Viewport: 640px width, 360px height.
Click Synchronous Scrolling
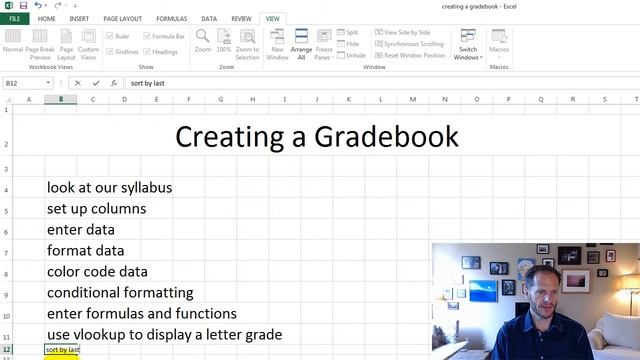point(409,44)
